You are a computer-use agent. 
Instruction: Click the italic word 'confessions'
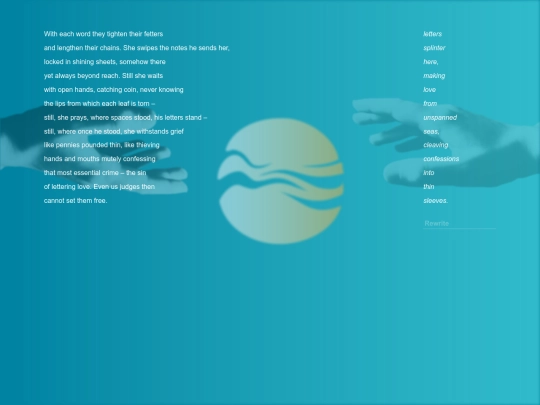click(x=441, y=159)
